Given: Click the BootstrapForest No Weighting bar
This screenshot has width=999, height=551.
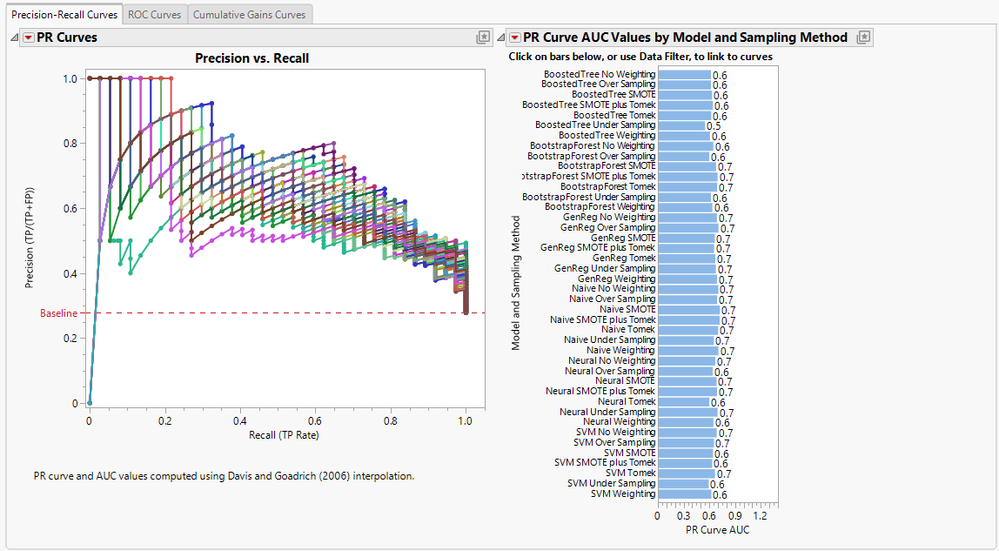Looking at the screenshot, I should tap(686, 146).
